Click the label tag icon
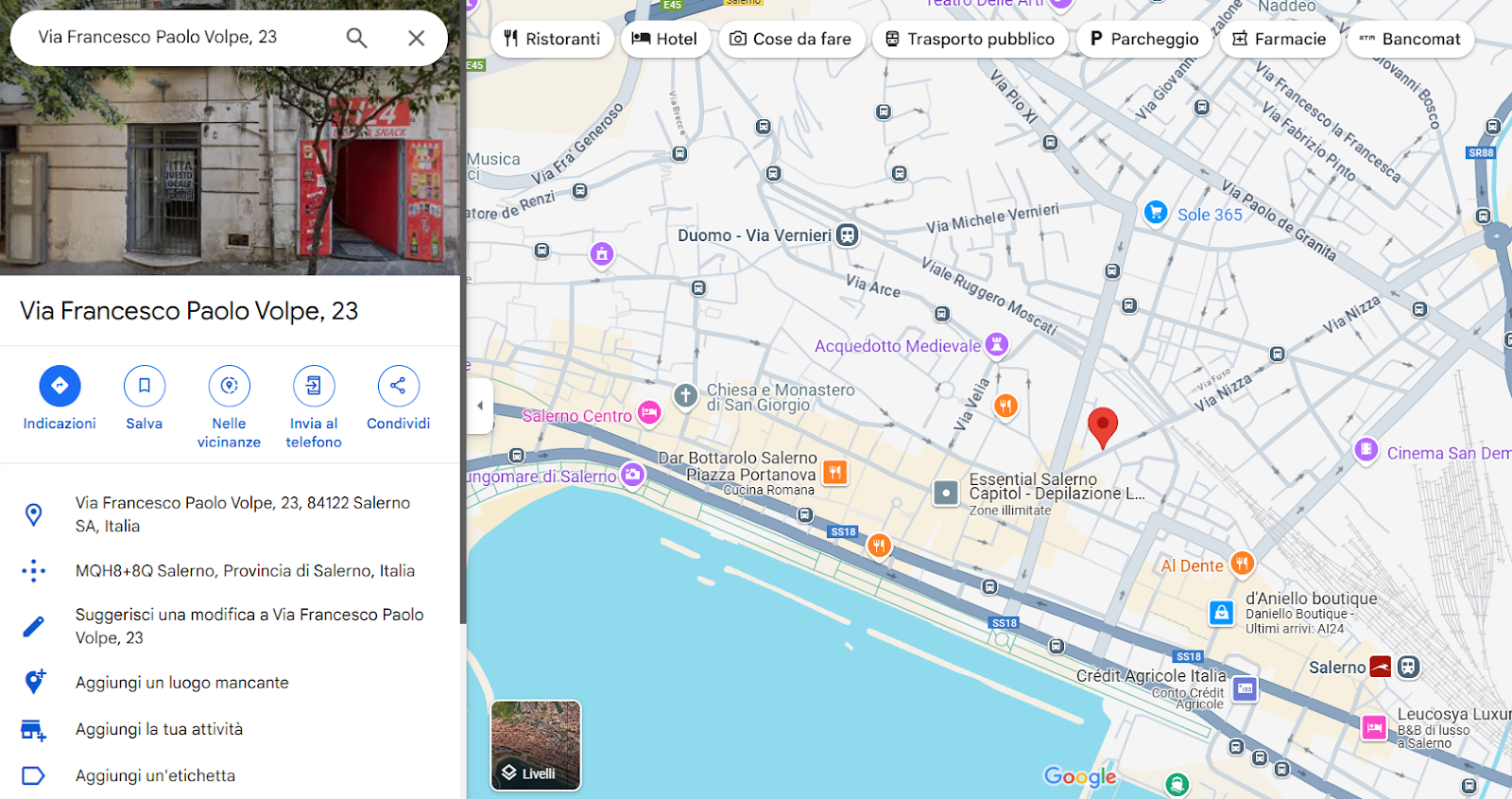This screenshot has width=1512, height=799. click(33, 775)
